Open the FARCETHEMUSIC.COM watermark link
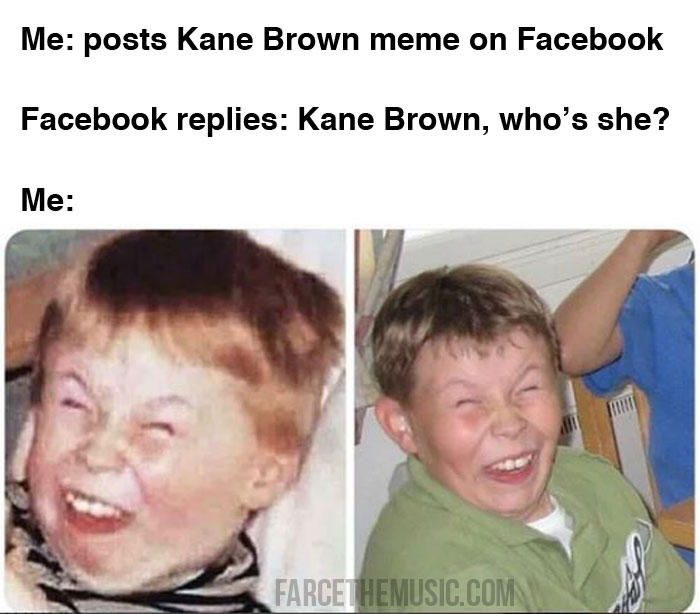This screenshot has height=614, width=700. point(395,593)
